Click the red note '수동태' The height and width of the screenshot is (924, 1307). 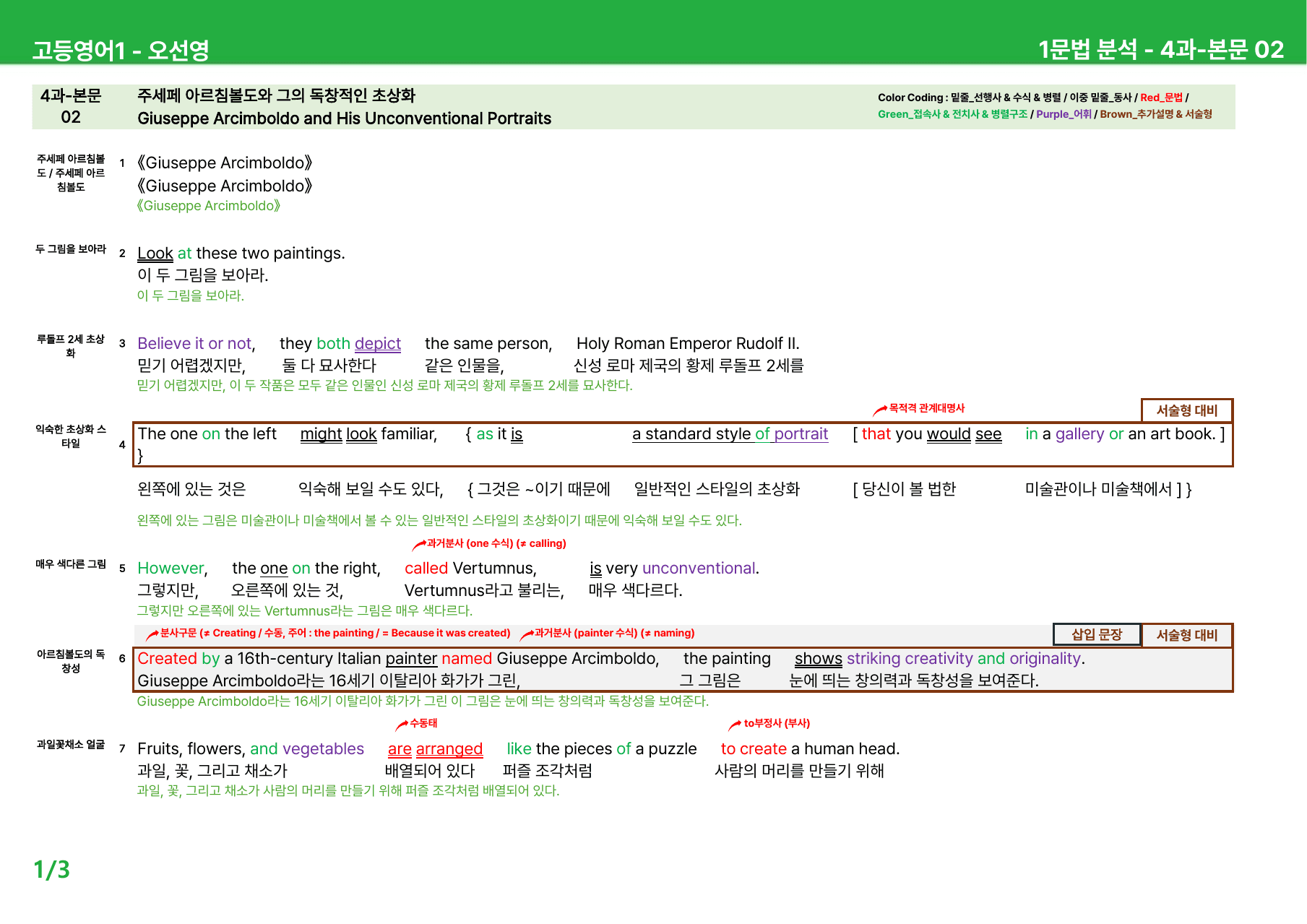[x=423, y=723]
